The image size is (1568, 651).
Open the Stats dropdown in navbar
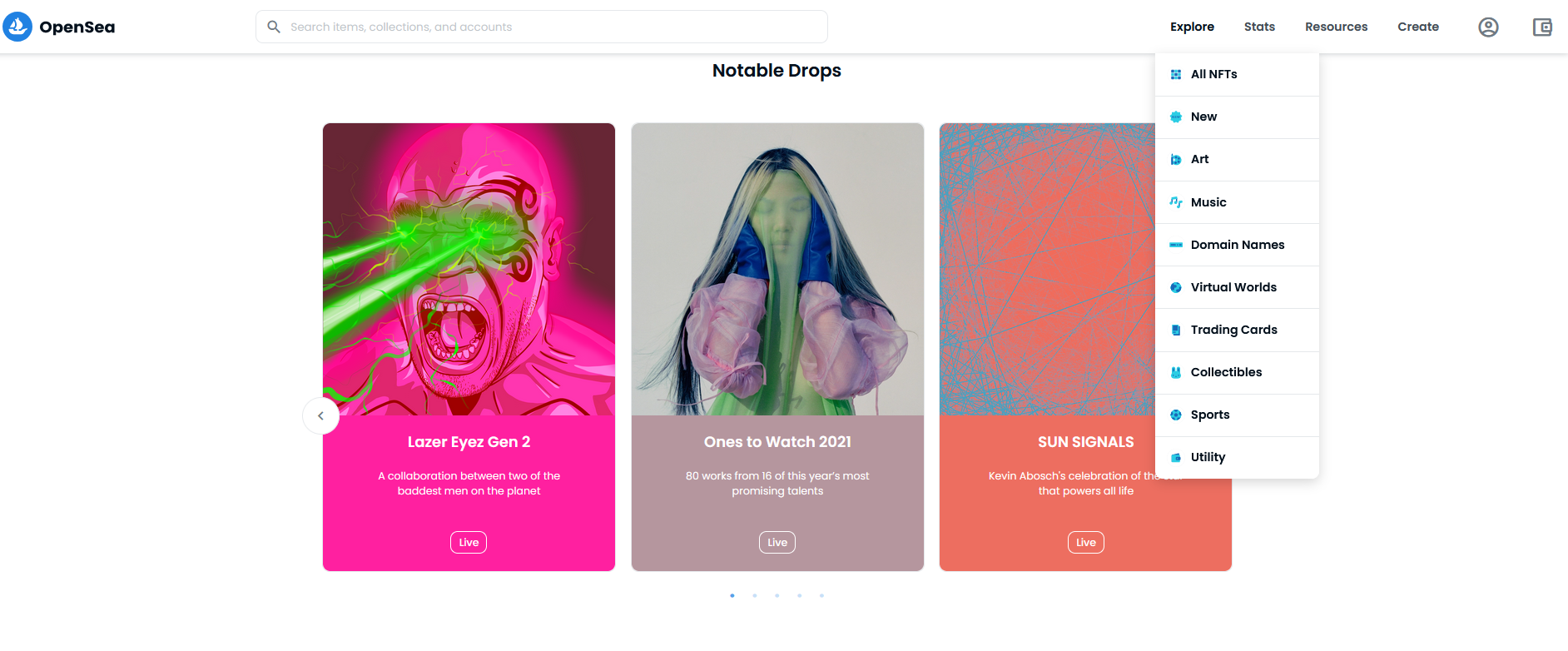click(x=1259, y=27)
